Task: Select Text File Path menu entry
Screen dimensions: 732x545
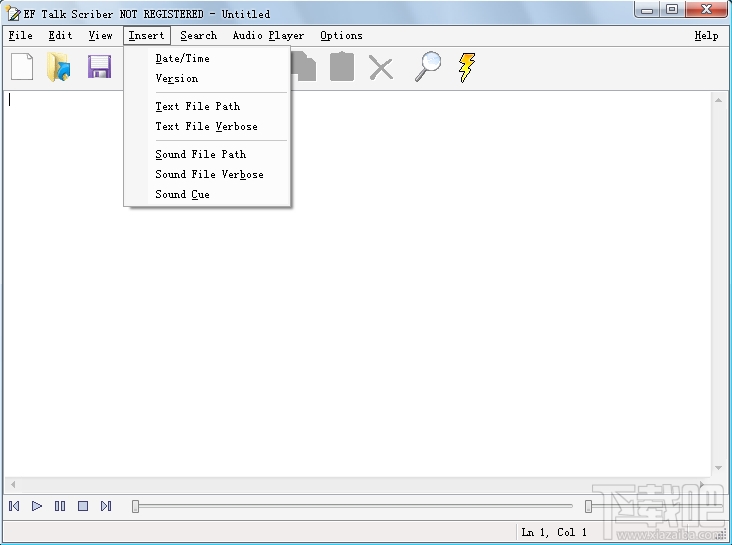Action: [x=207, y=106]
